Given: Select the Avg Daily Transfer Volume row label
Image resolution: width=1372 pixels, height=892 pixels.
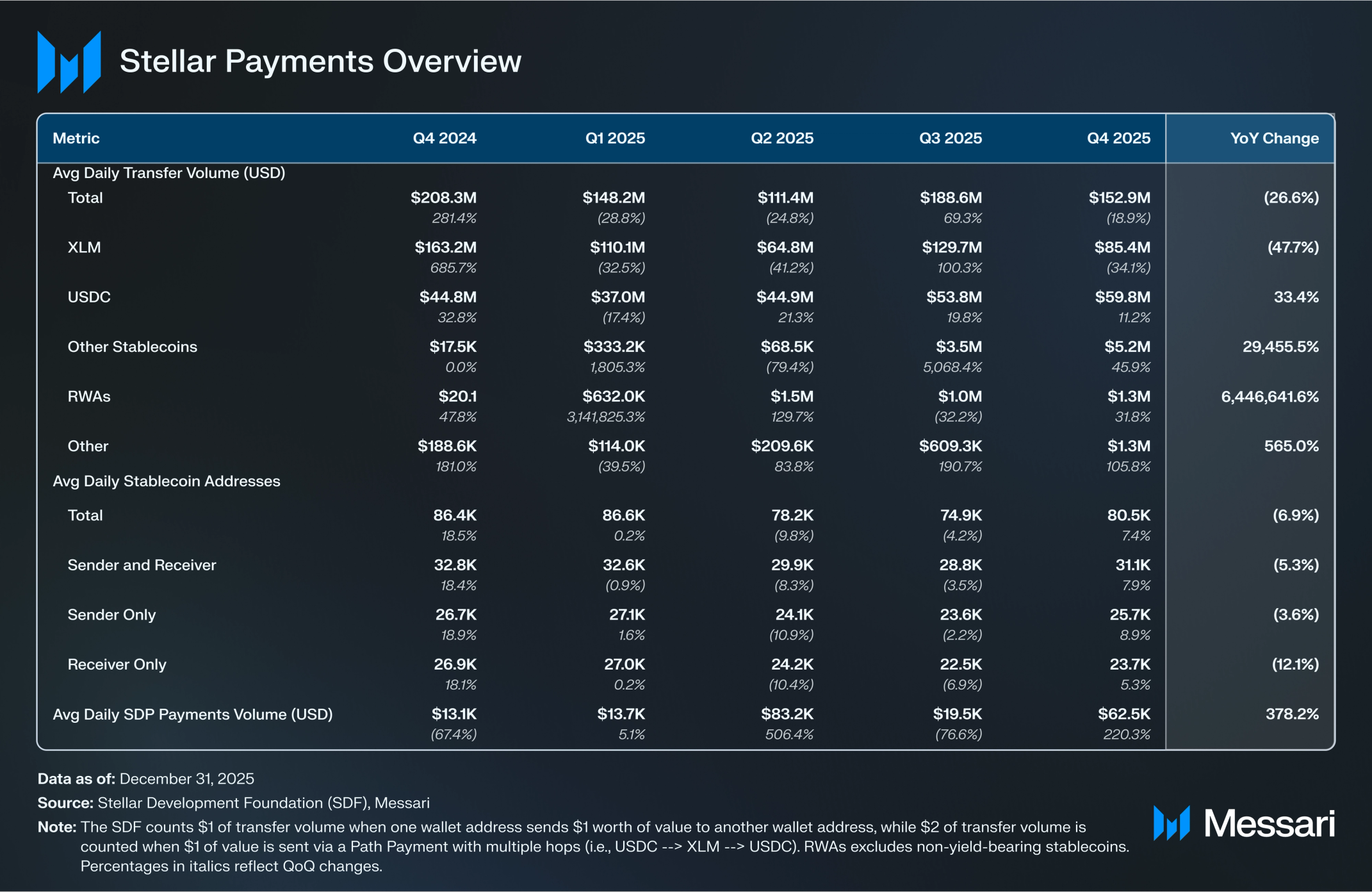Looking at the screenshot, I should click(x=169, y=173).
